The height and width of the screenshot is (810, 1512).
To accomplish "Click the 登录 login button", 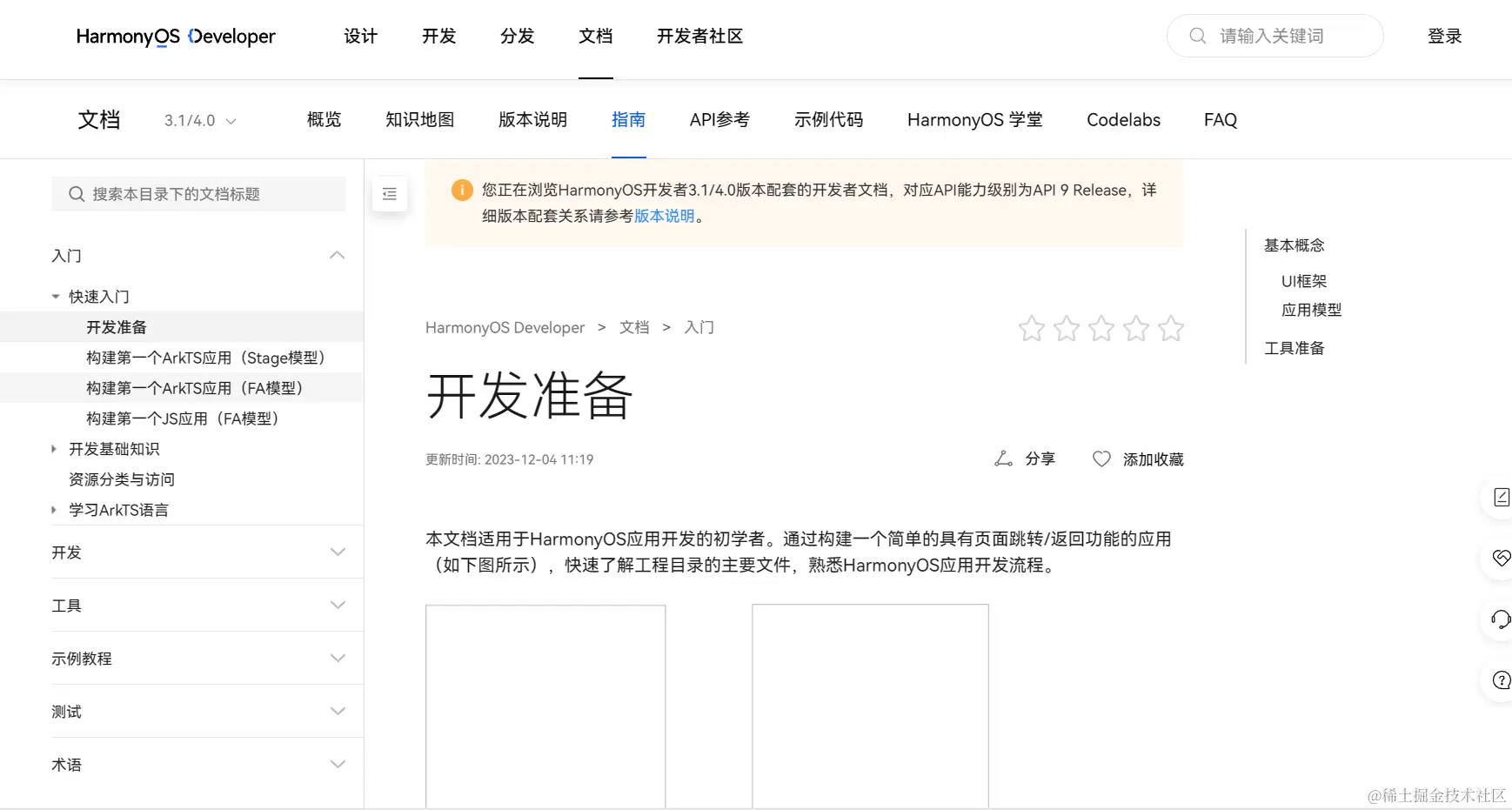I will pyautogui.click(x=1445, y=36).
